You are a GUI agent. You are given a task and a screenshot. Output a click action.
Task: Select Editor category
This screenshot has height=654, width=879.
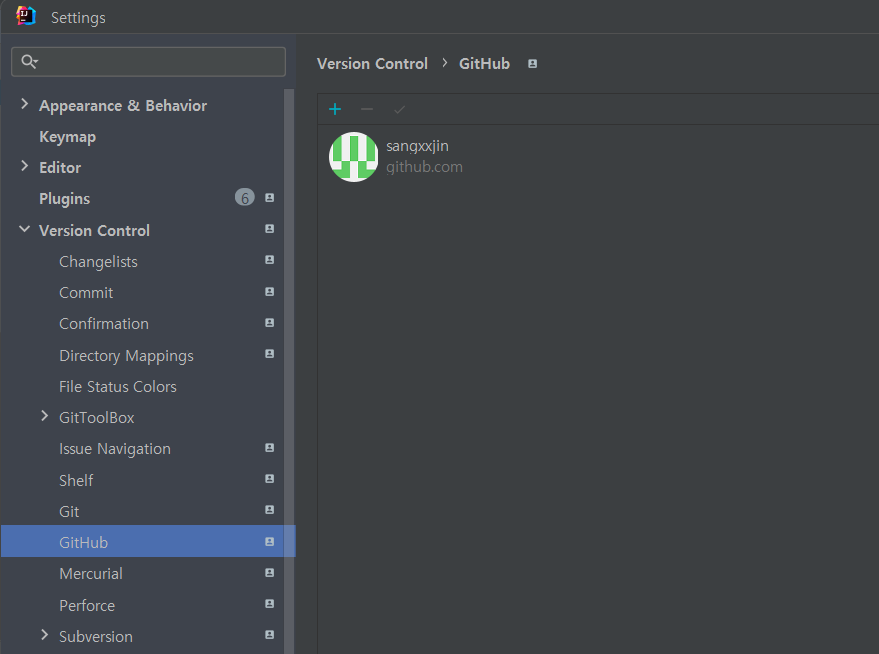click(x=60, y=168)
